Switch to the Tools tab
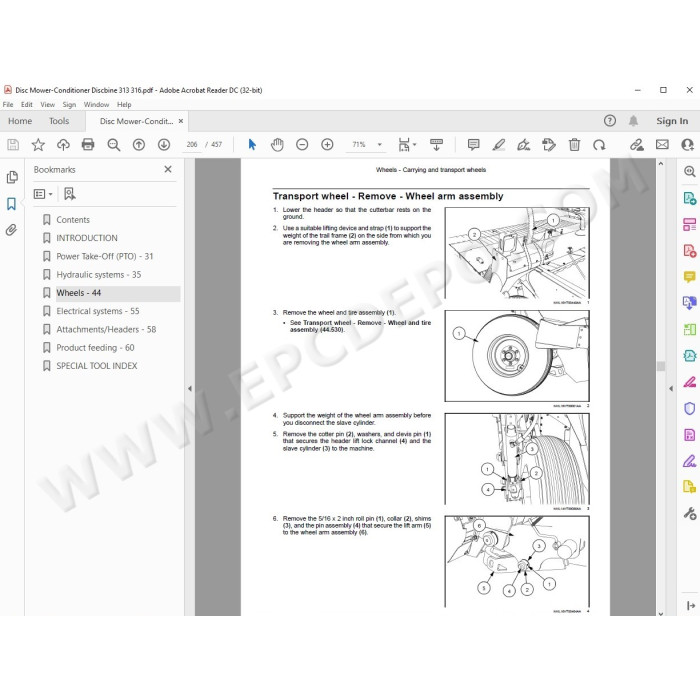This screenshot has width=700, height=700. (x=59, y=121)
